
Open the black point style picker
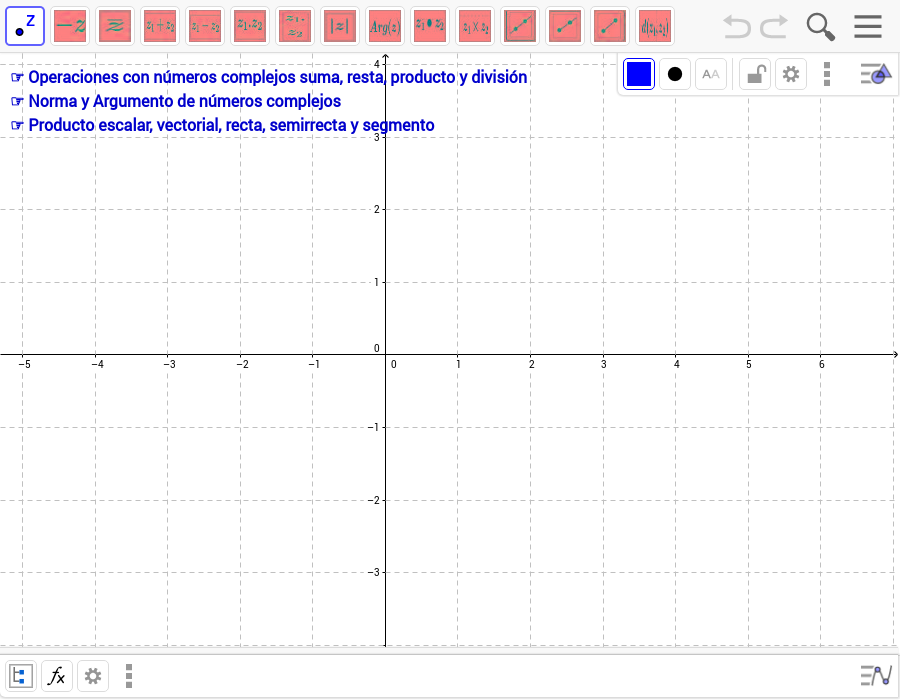tap(675, 74)
